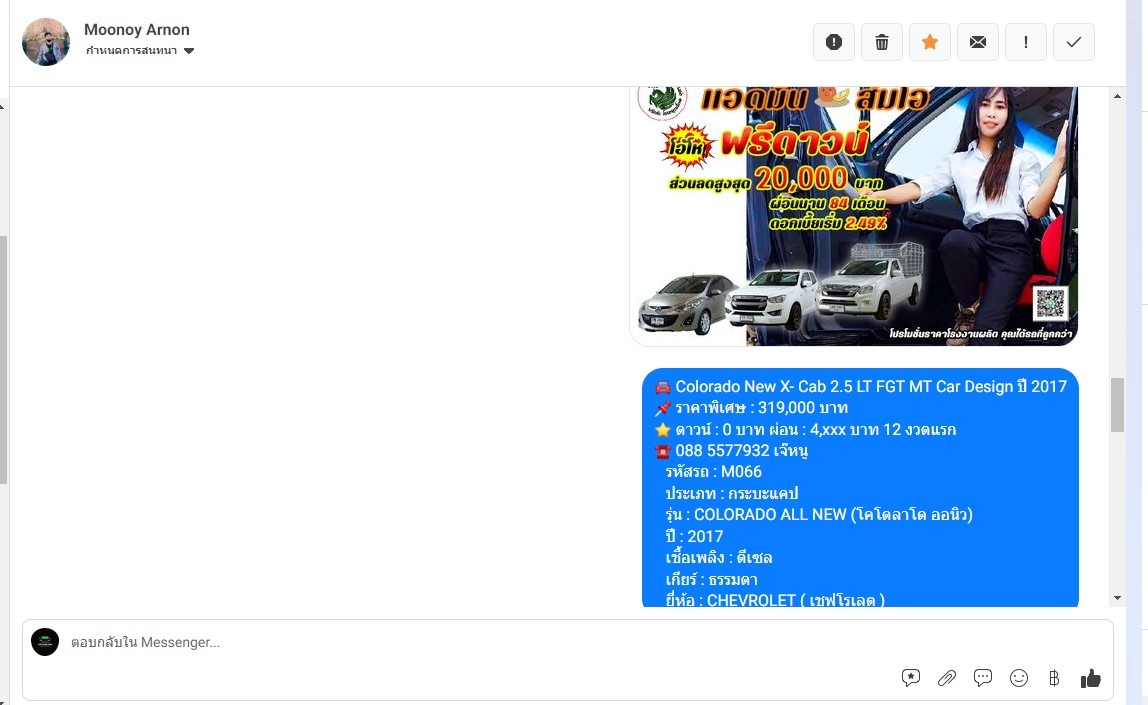Send a thumbs up like
Viewport: 1148px width, 705px height.
click(x=1090, y=678)
